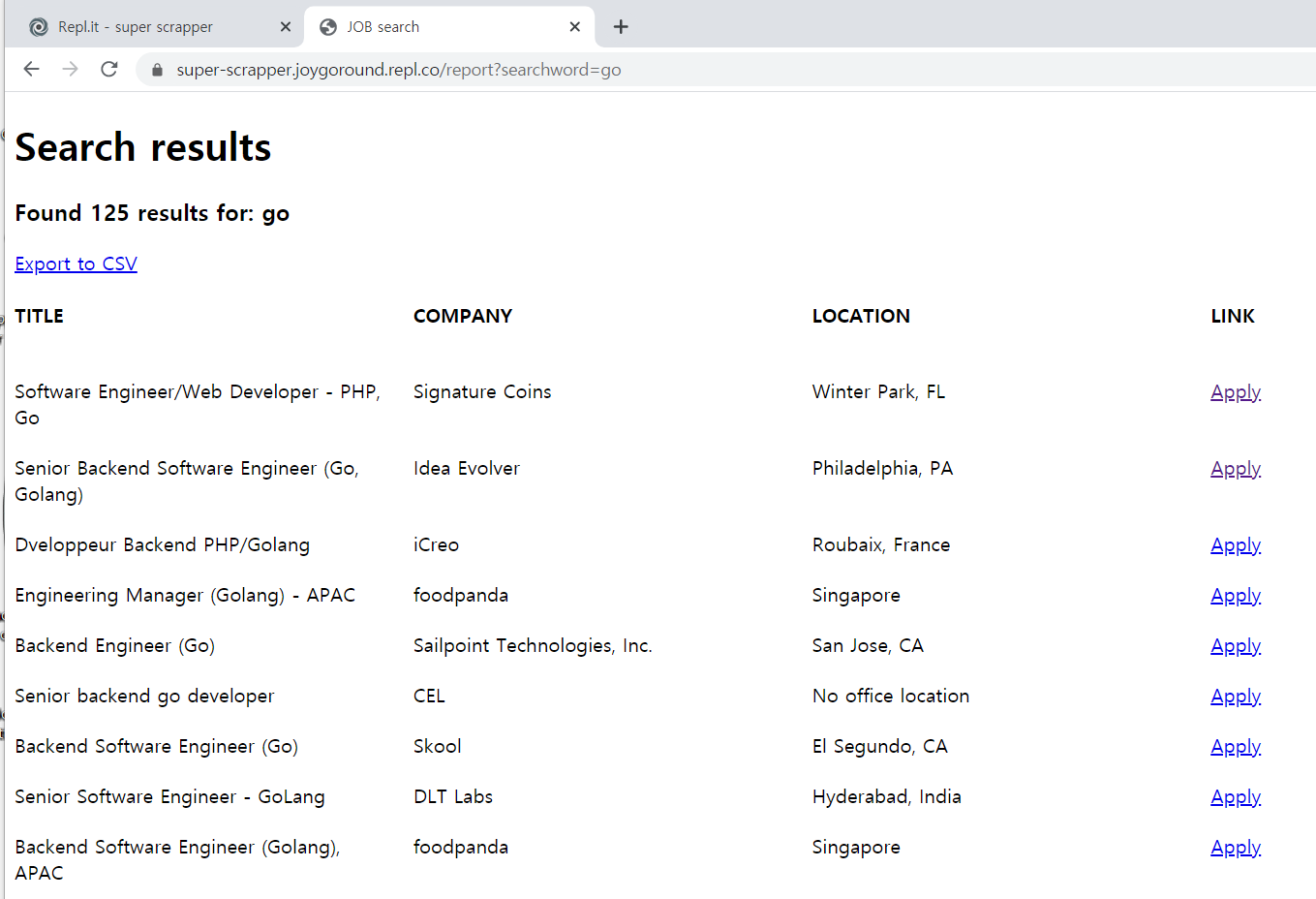Viewport: 1316px width, 899px height.
Task: Click Singapore in Engineering Manager row
Action: point(856,595)
